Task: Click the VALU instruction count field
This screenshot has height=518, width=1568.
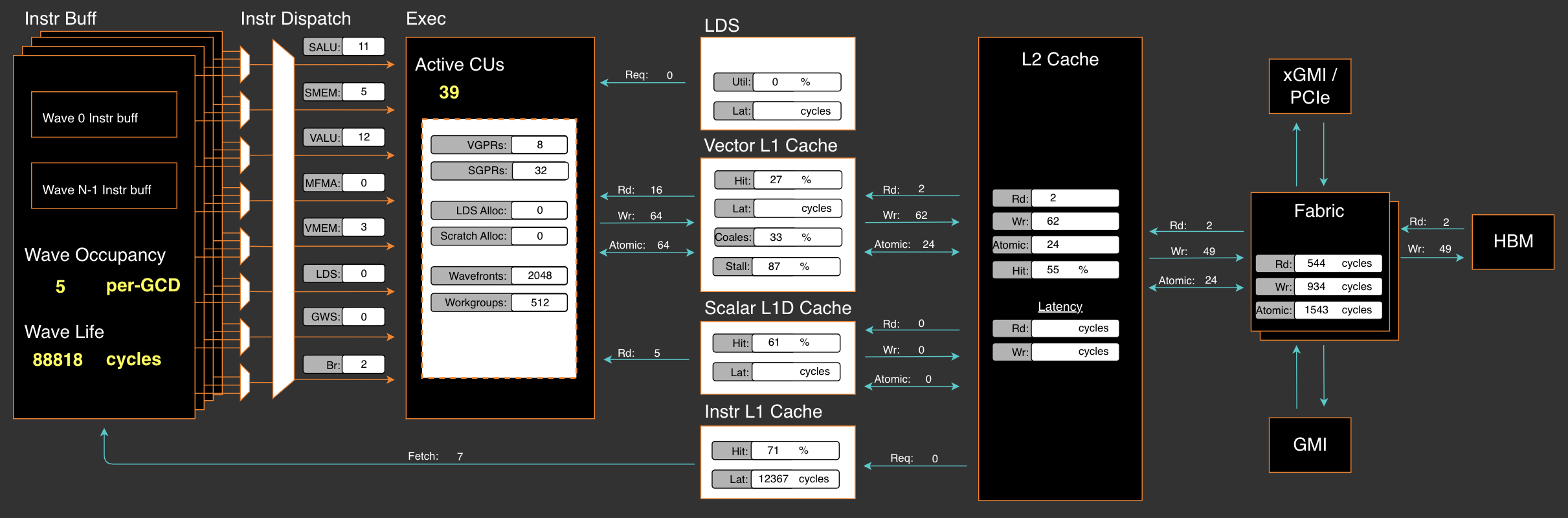Action: (363, 137)
